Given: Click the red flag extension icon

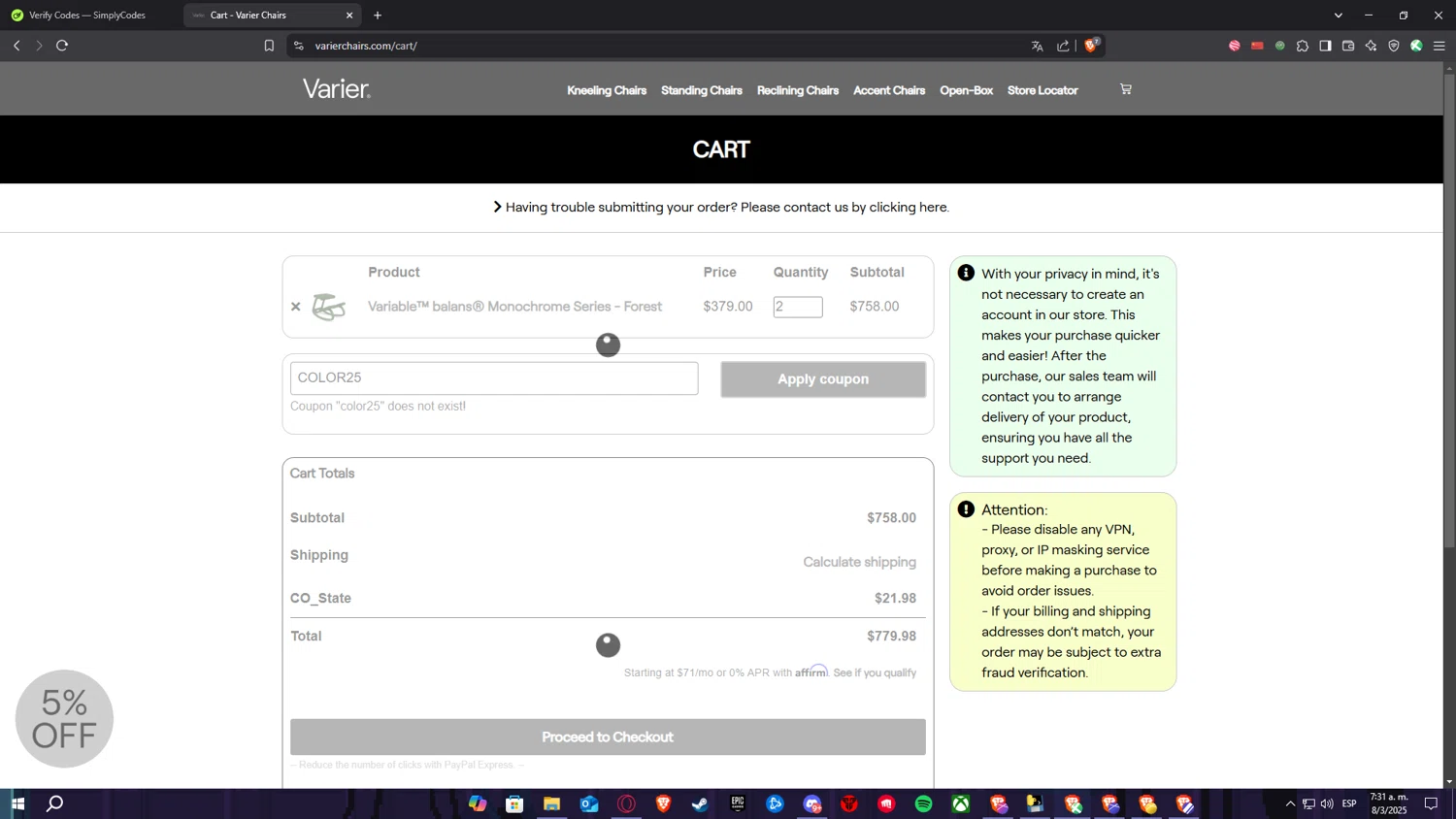Looking at the screenshot, I should click(x=1257, y=46).
